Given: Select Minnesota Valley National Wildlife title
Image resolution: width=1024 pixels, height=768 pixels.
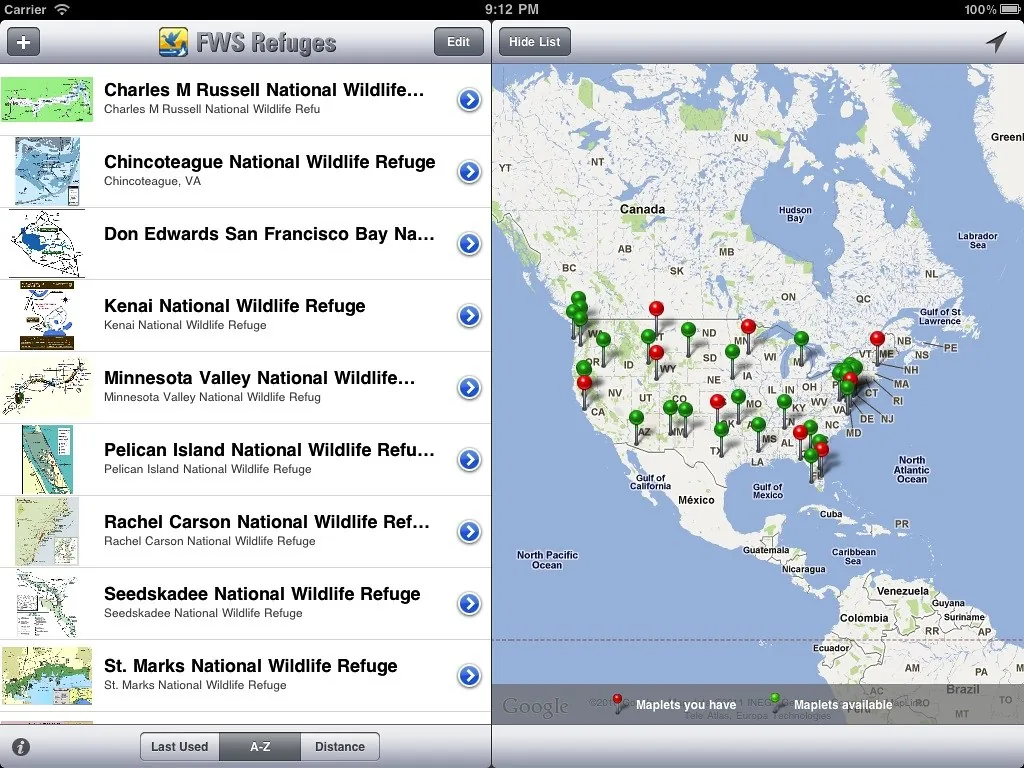Looking at the screenshot, I should (259, 377).
